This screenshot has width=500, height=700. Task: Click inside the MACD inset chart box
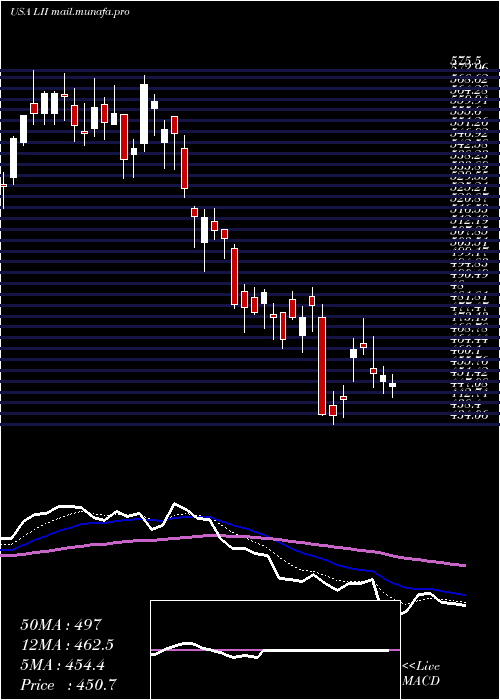(x=275, y=650)
